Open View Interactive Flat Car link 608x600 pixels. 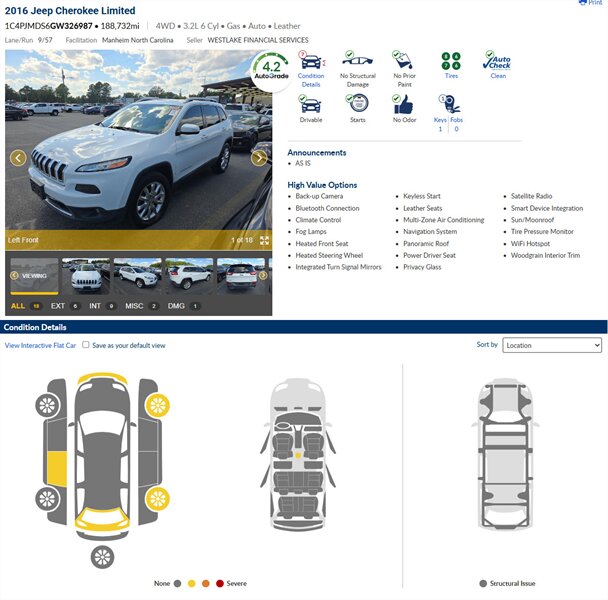(x=40, y=345)
